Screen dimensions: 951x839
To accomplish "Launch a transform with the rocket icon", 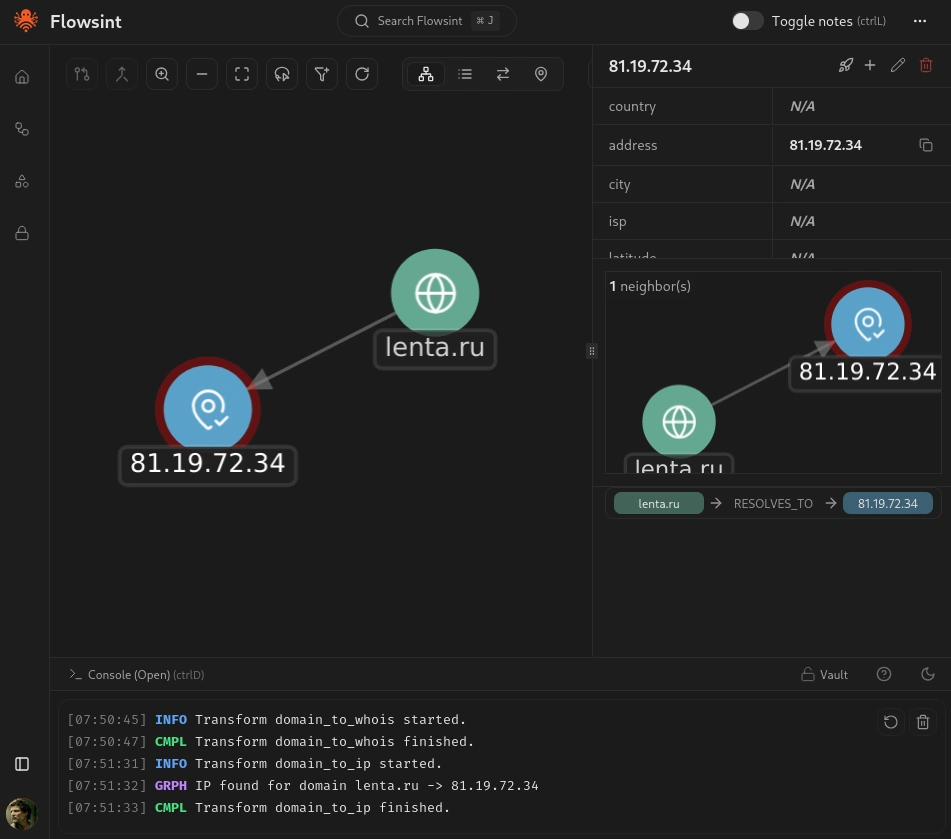I will point(846,66).
